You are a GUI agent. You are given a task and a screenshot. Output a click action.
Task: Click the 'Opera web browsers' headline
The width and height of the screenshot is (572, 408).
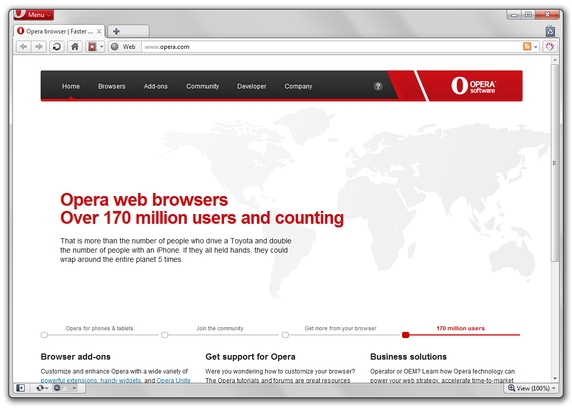[x=144, y=200]
